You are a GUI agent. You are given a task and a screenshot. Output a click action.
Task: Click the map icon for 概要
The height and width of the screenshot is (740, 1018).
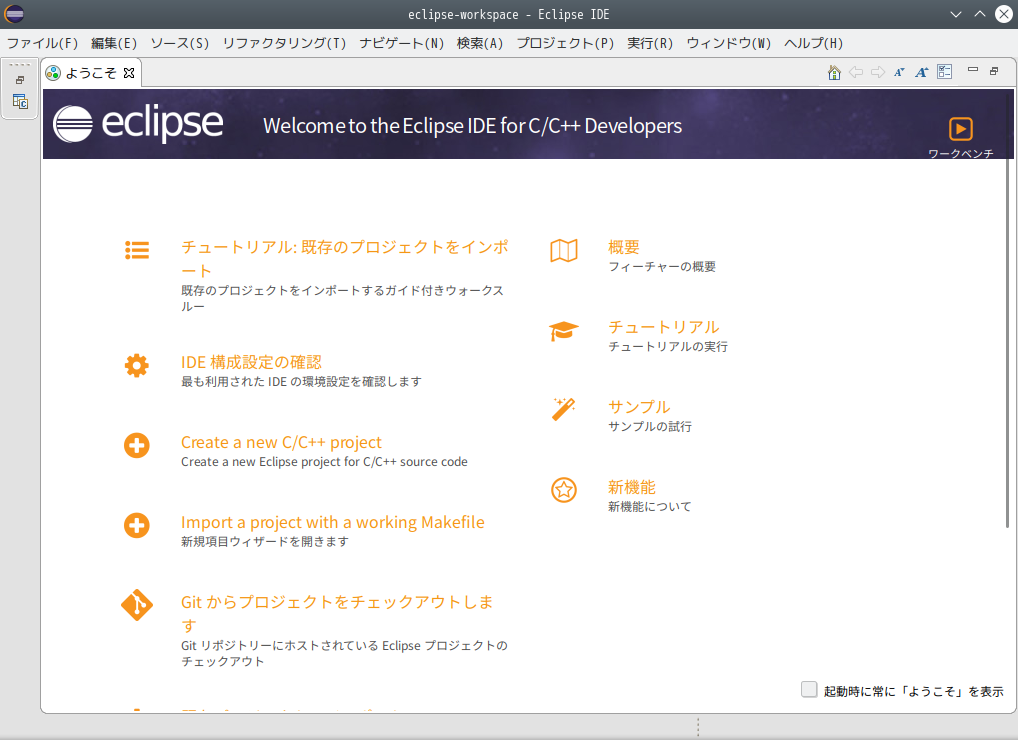coord(564,251)
